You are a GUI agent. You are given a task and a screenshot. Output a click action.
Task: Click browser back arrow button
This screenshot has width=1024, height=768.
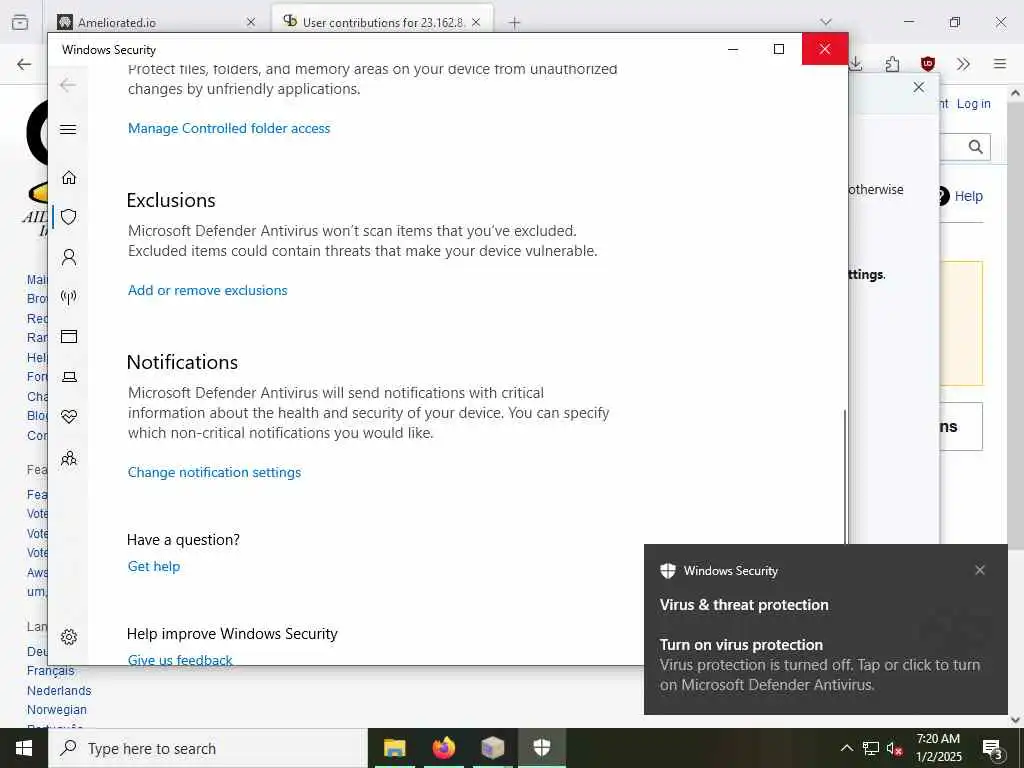click(24, 64)
